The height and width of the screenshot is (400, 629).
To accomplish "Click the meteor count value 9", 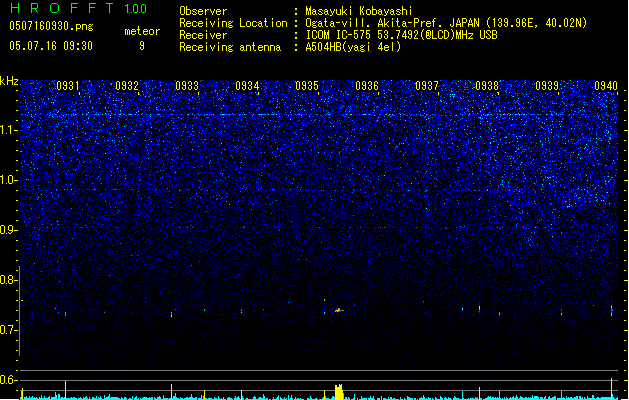I will 142,46.
